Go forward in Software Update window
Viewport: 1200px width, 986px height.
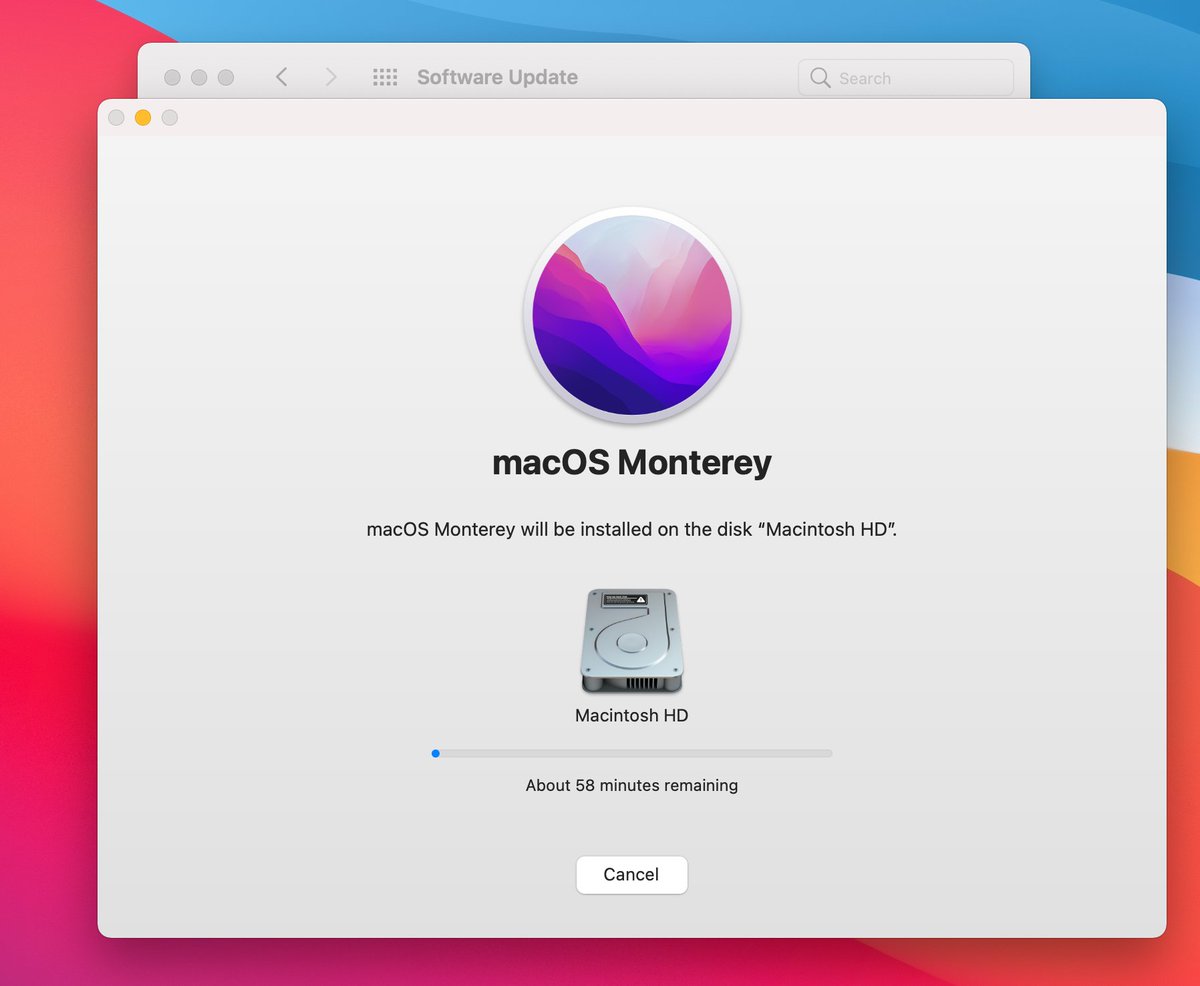[332, 77]
